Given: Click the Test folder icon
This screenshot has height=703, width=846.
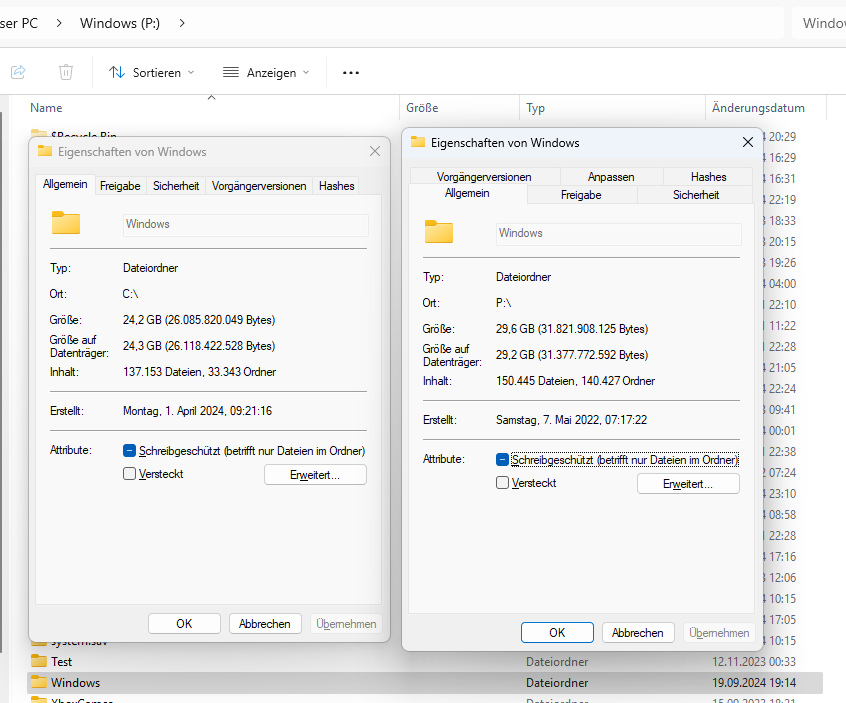Looking at the screenshot, I should click(39, 661).
